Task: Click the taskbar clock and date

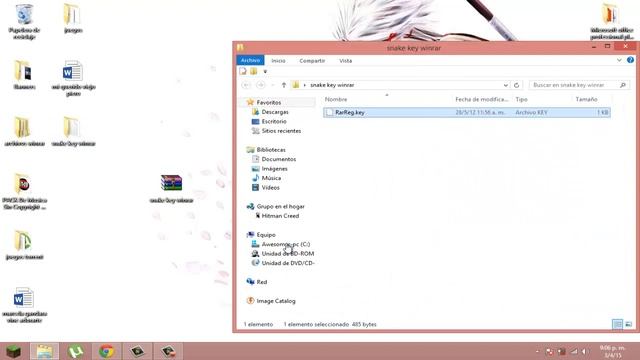Action: coord(612,351)
